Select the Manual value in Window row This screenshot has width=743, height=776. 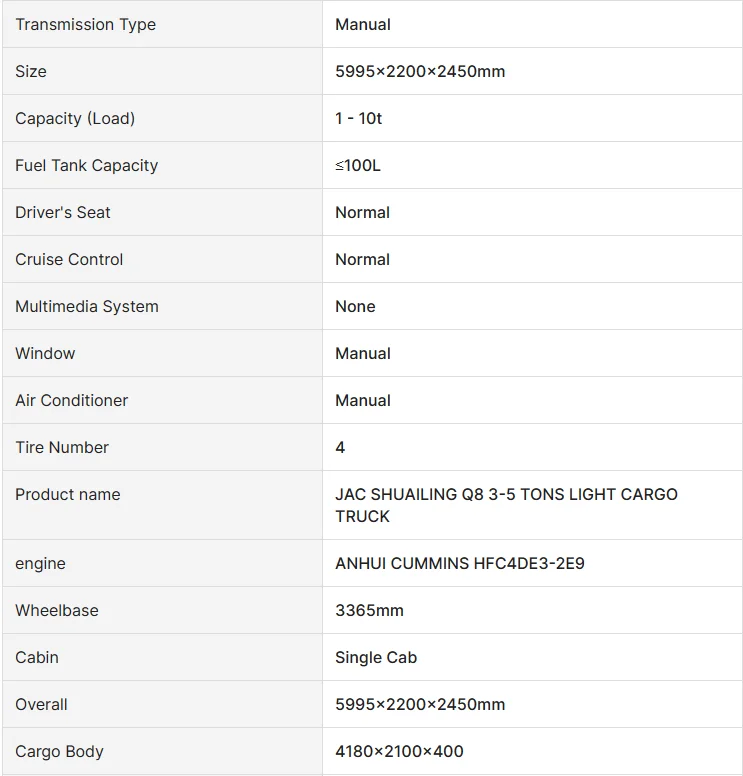pyautogui.click(x=363, y=353)
